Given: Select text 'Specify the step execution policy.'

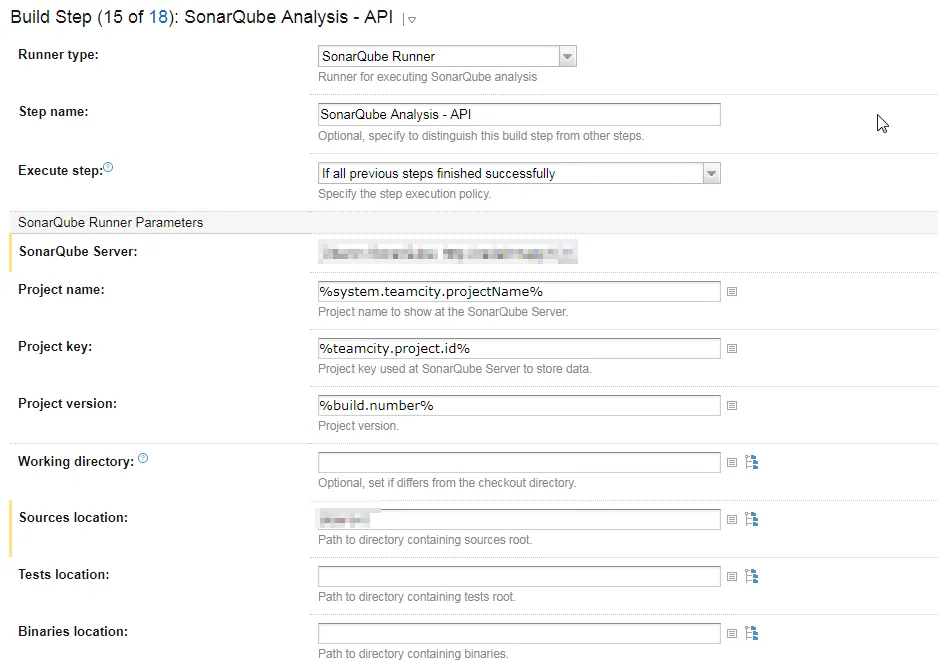Looking at the screenshot, I should [x=404, y=194].
